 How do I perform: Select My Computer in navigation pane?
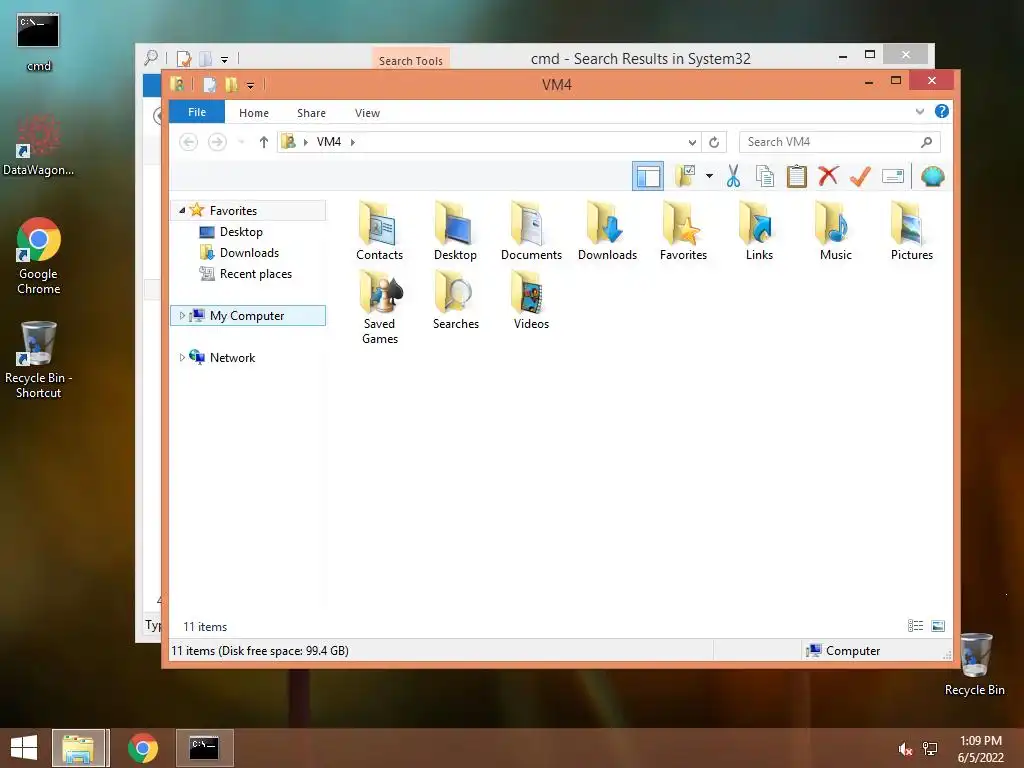point(247,315)
